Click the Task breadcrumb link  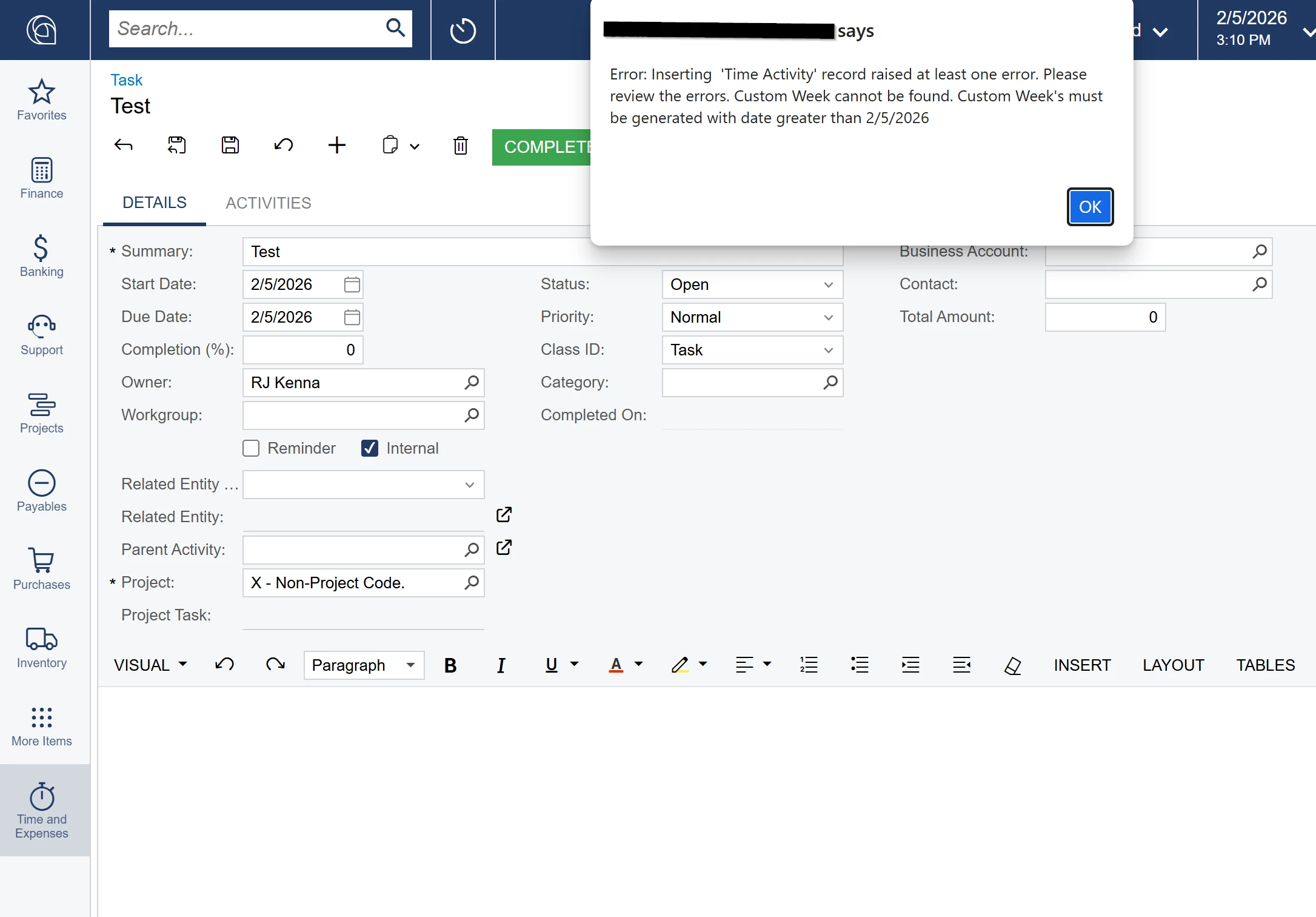pos(126,80)
